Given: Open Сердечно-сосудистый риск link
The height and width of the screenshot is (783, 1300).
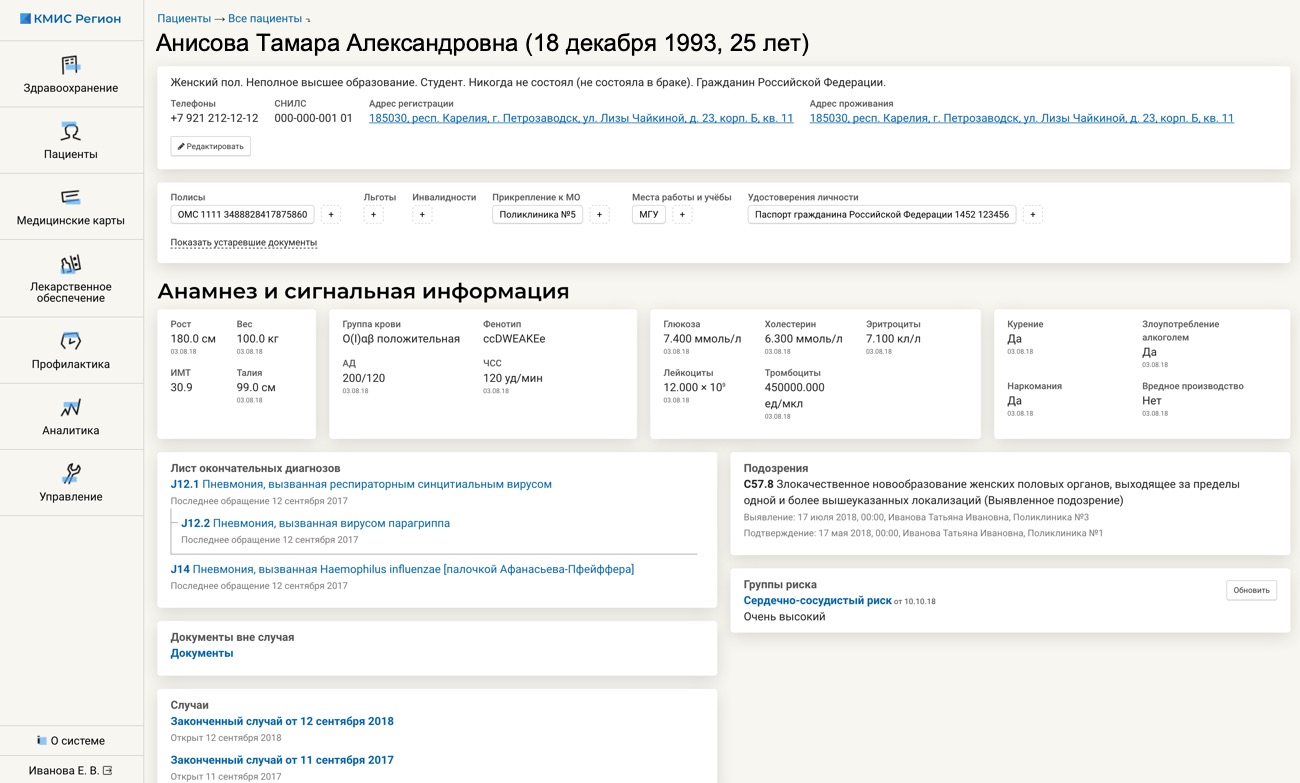Looking at the screenshot, I should pyautogui.click(x=817, y=601).
